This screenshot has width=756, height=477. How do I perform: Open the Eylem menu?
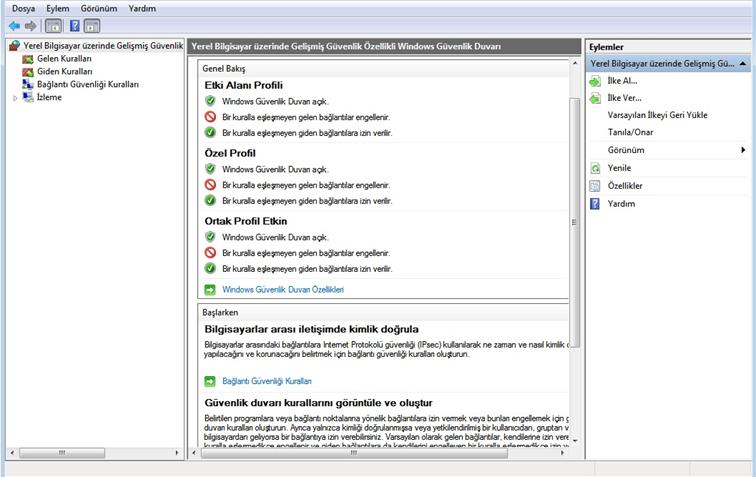58,8
